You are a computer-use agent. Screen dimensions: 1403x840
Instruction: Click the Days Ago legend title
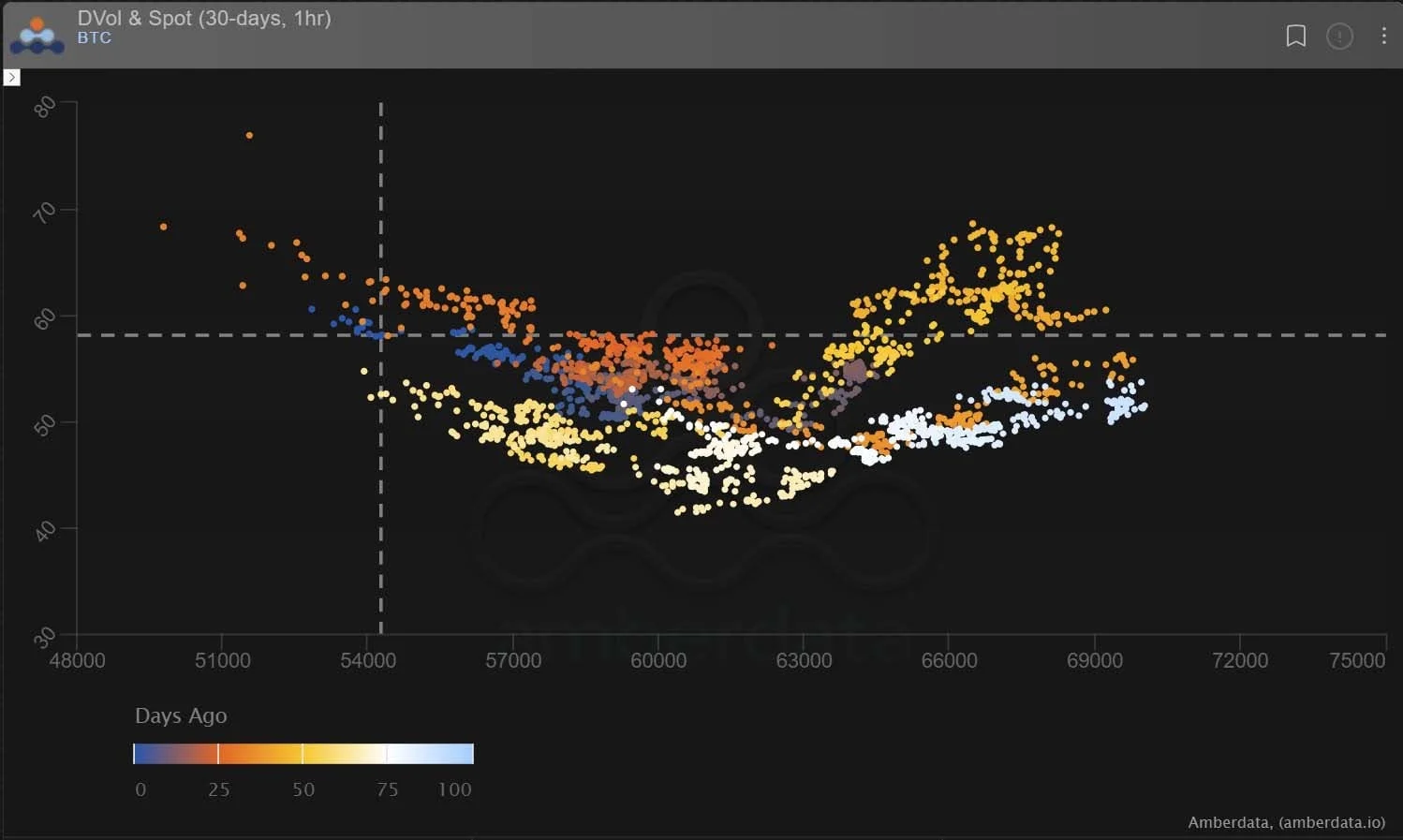(181, 715)
